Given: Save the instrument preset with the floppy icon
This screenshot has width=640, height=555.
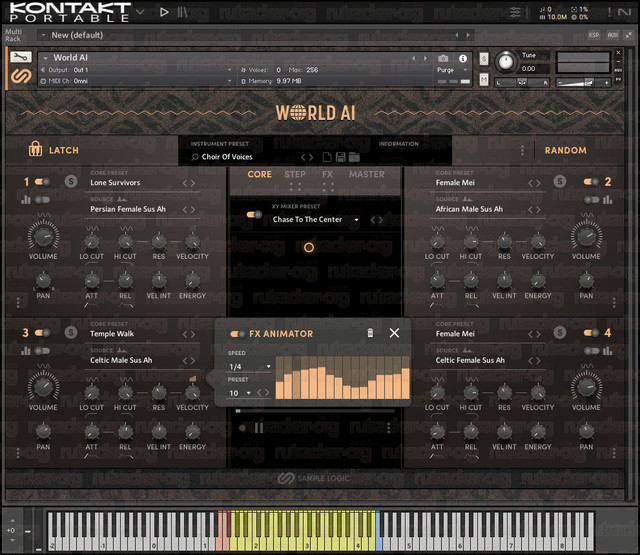Looking at the screenshot, I should [341, 157].
